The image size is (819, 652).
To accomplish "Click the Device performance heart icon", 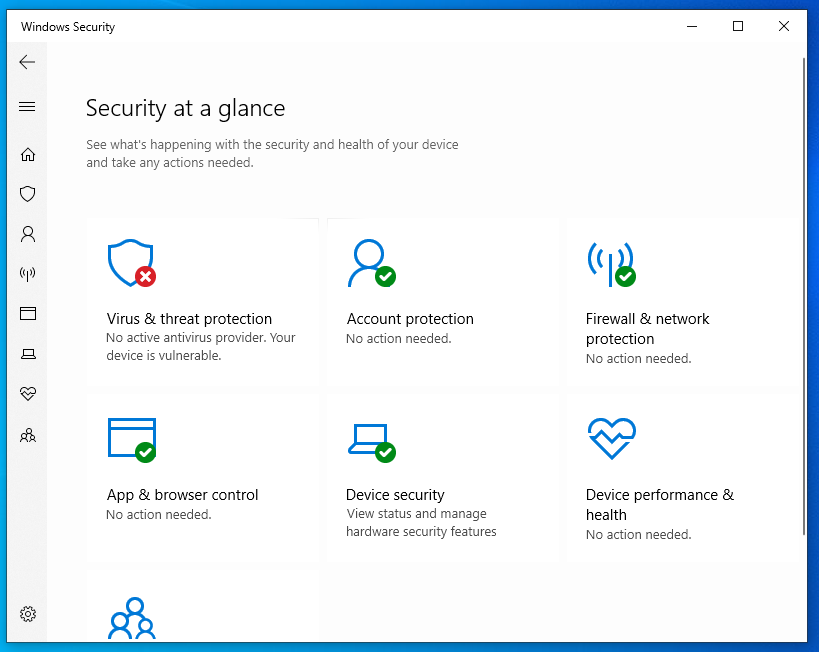I will pos(612,439).
